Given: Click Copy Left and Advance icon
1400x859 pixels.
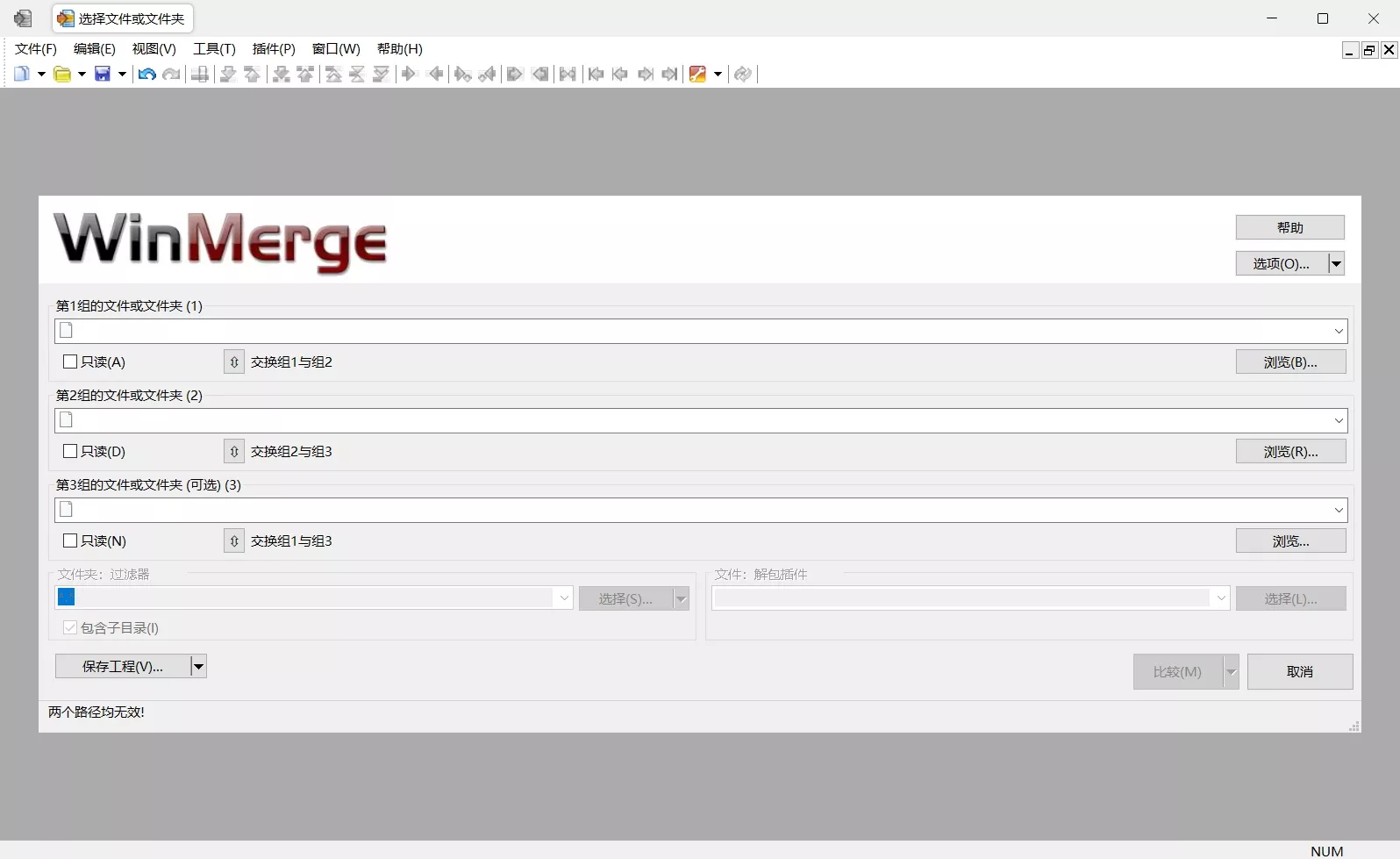Looking at the screenshot, I should 487,74.
